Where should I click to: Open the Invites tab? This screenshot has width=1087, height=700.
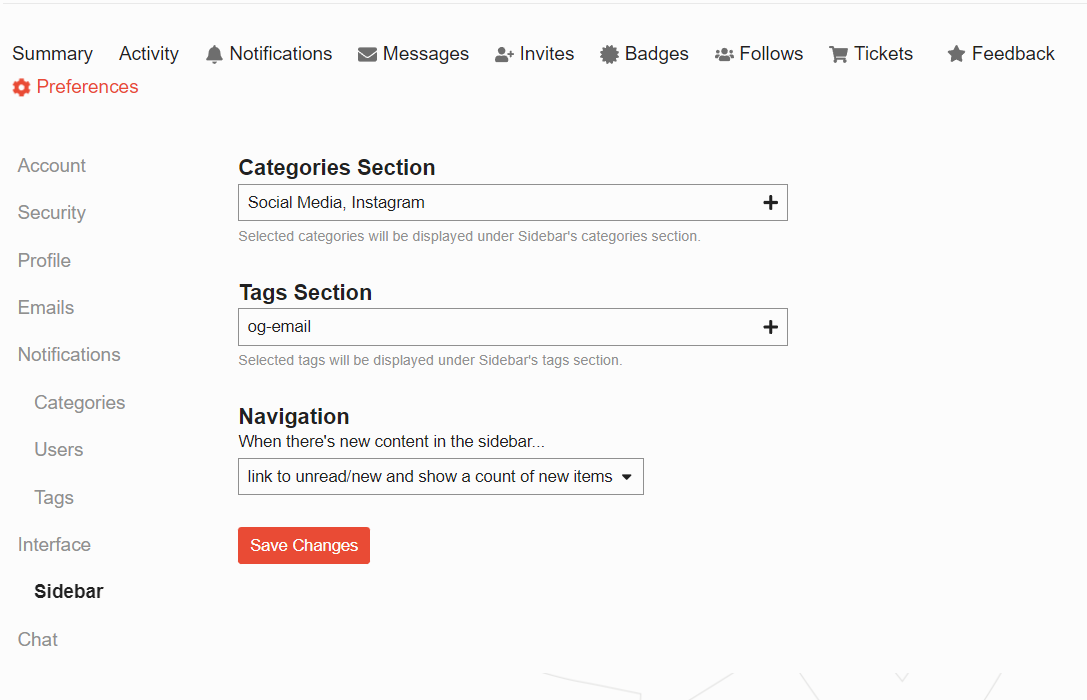pos(534,53)
